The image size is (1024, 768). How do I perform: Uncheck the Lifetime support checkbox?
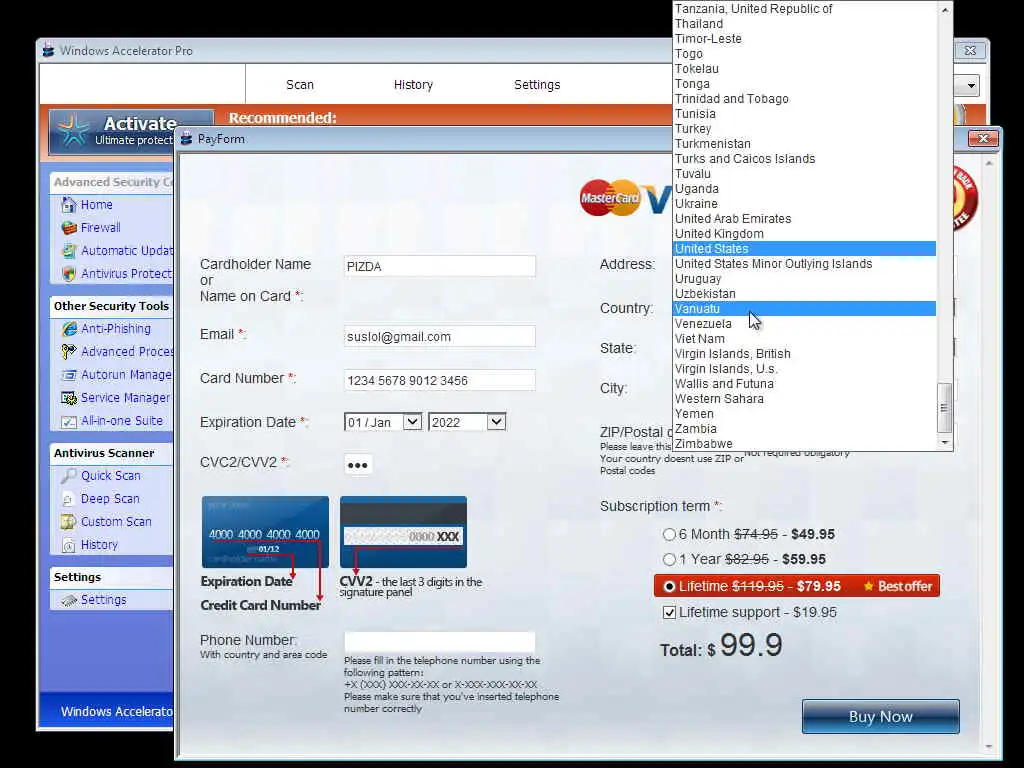(x=669, y=613)
